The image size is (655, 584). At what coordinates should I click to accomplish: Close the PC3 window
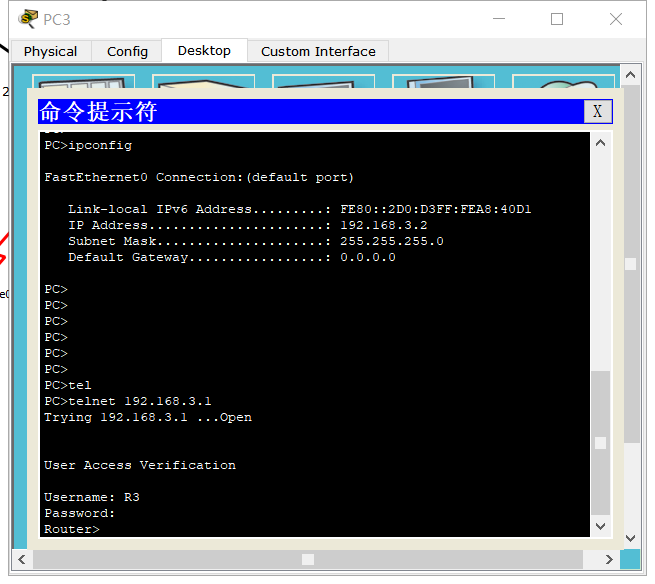(615, 19)
